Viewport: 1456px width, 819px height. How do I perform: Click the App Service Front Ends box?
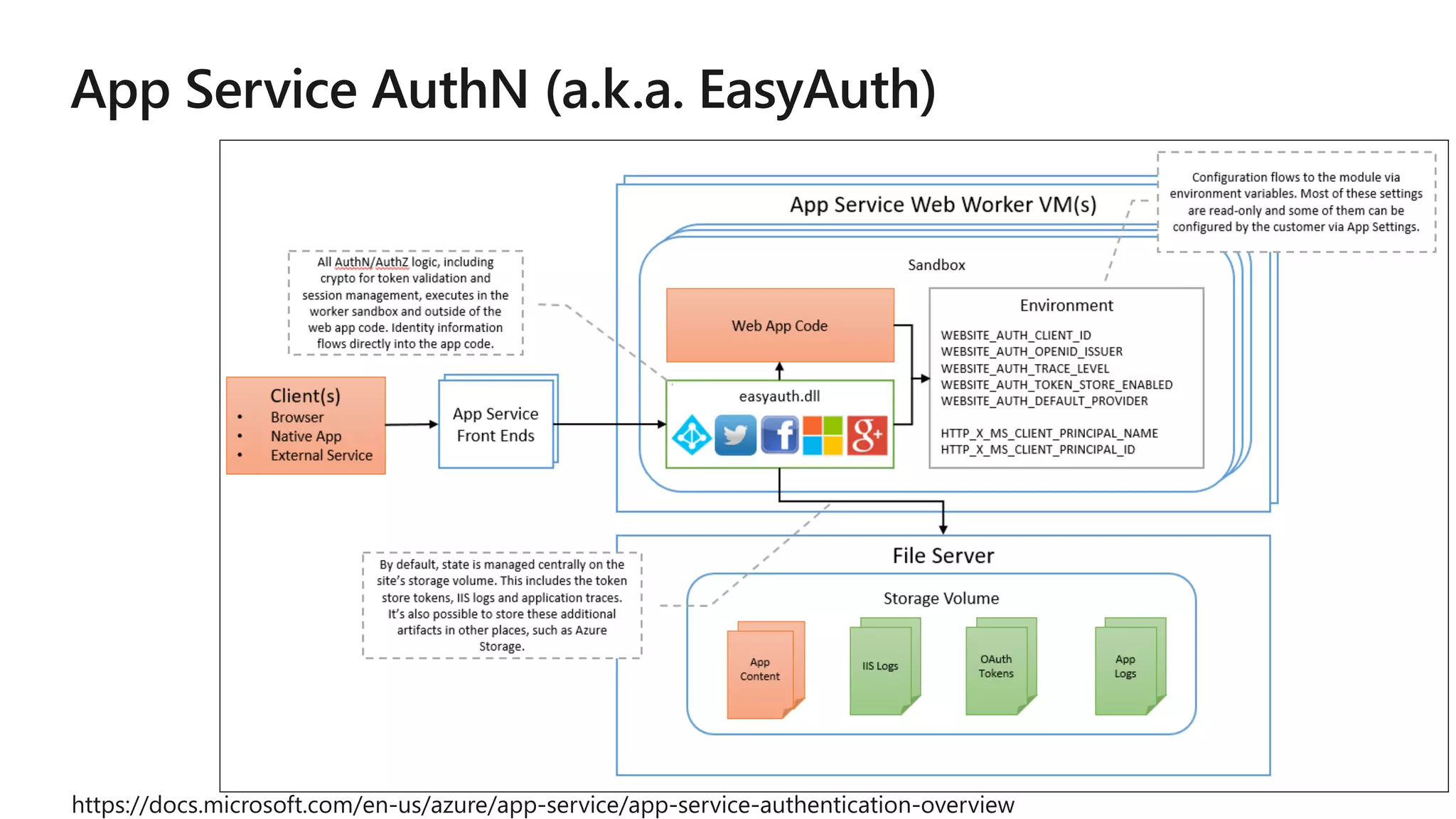pyautogui.click(x=496, y=424)
